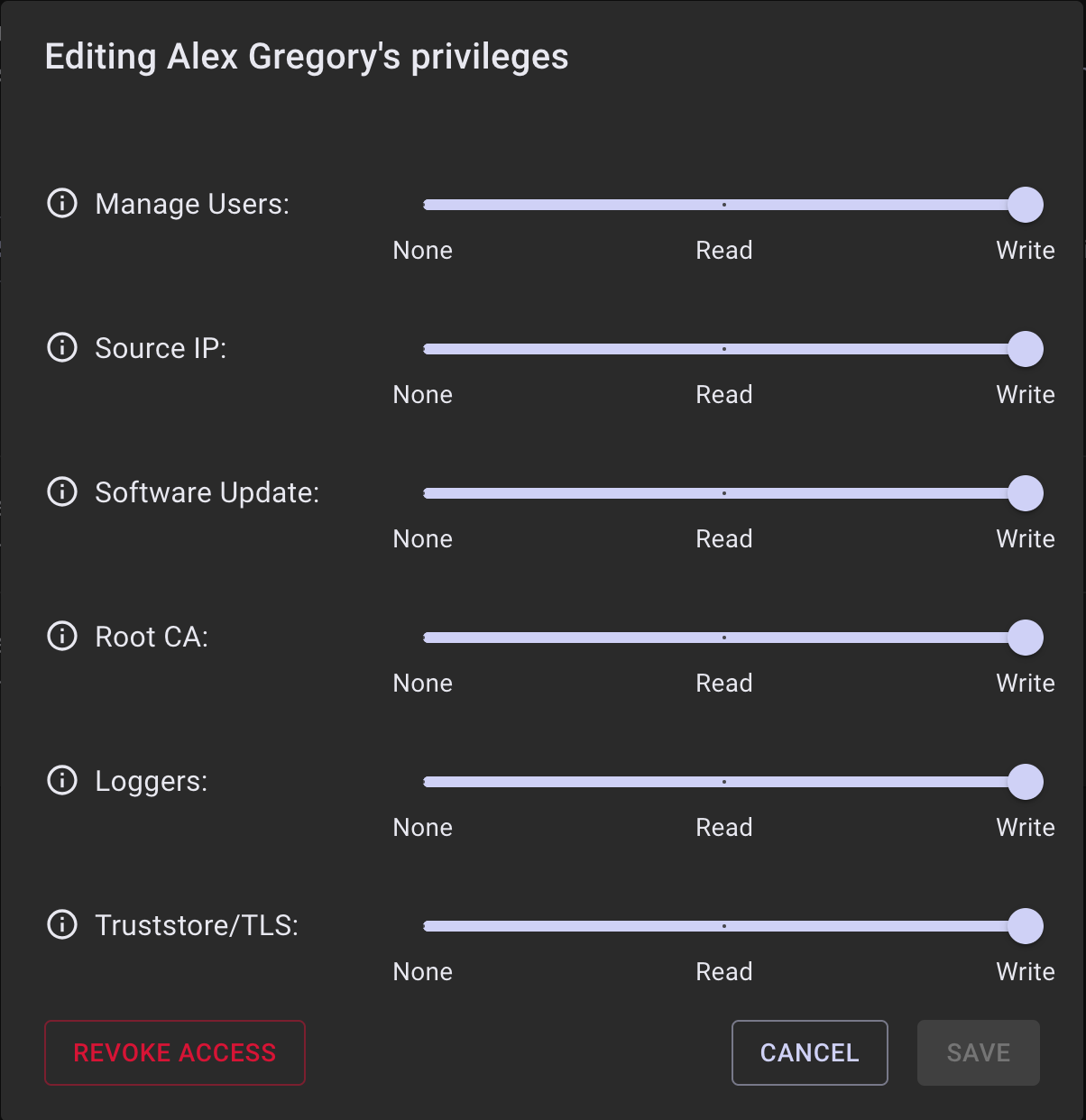Click the Root CA slider midpoint
Image resolution: width=1086 pixels, height=1120 pixels.
pyautogui.click(x=724, y=638)
